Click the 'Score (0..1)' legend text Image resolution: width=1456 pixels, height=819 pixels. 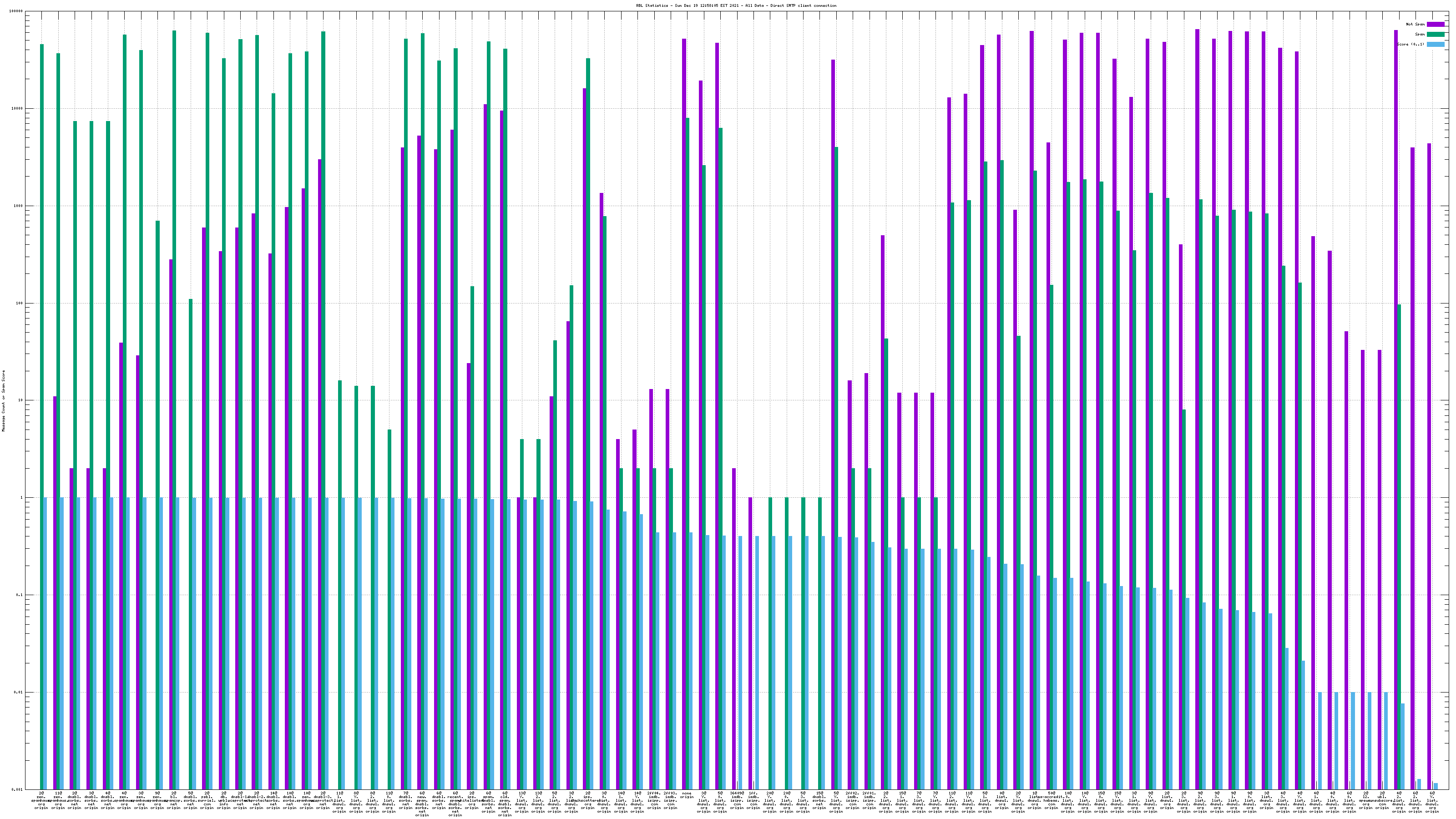pos(1410,44)
